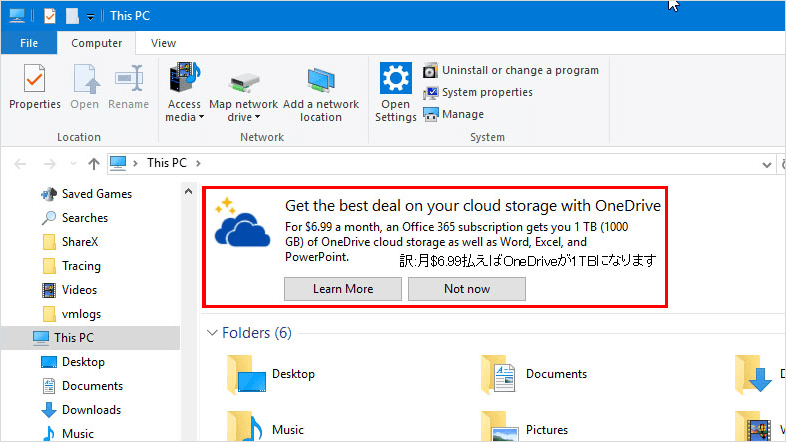Select Documents in the navigation pane
This screenshot has width=786, height=442.
tap(90, 386)
